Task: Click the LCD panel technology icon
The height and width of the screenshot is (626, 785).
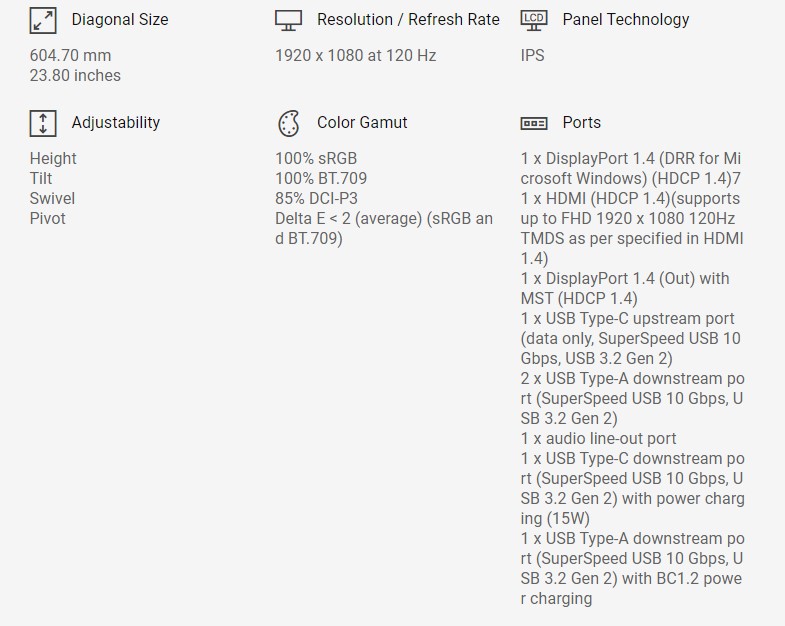Action: click(x=534, y=19)
